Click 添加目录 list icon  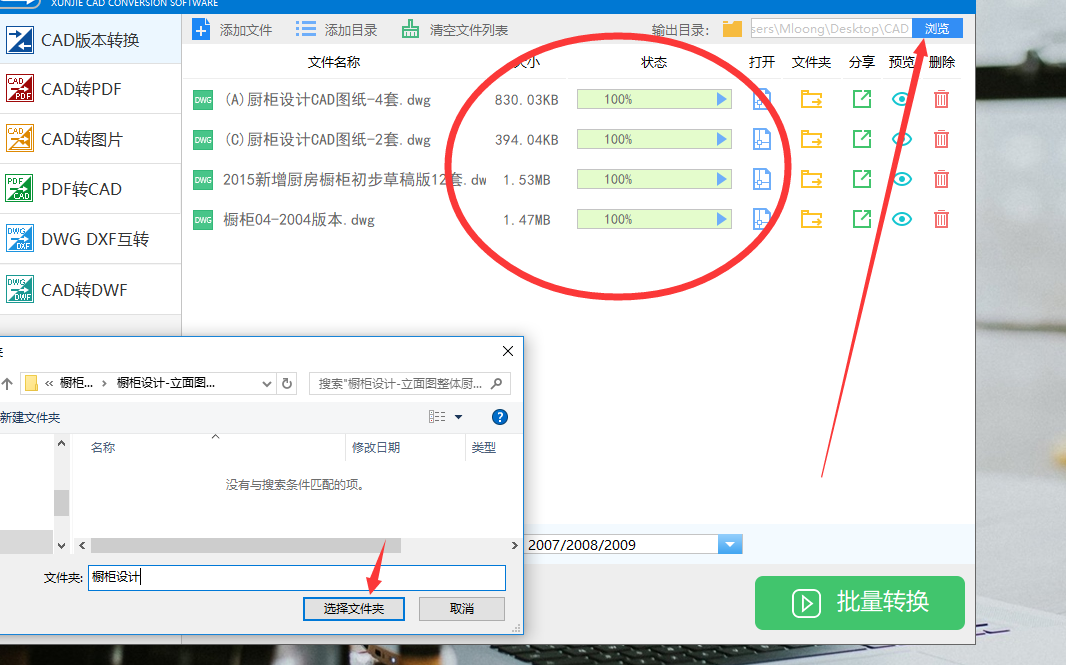coord(305,29)
